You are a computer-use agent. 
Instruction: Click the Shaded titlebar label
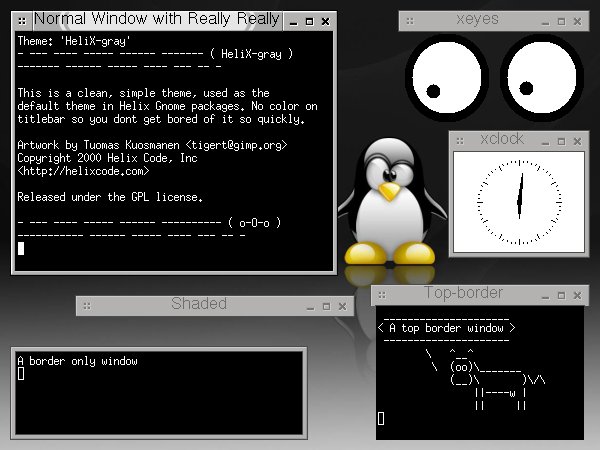[199, 304]
